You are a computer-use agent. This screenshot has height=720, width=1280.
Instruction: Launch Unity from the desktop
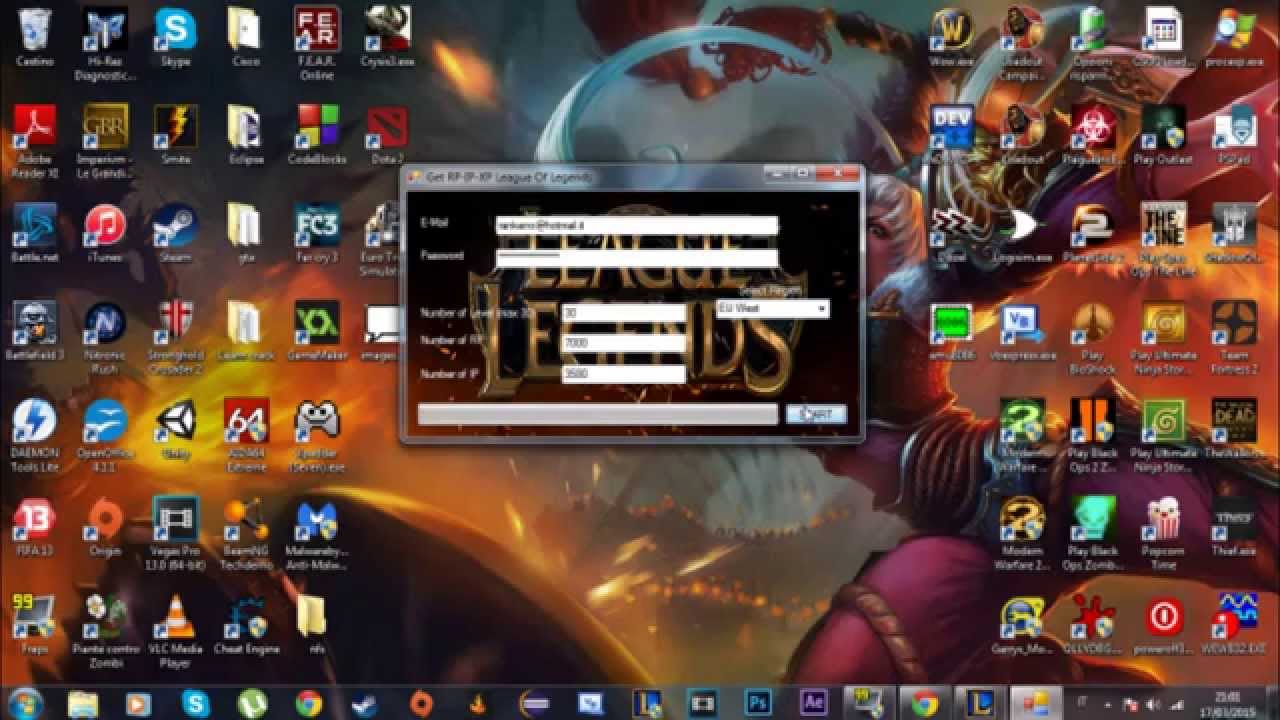pos(175,428)
